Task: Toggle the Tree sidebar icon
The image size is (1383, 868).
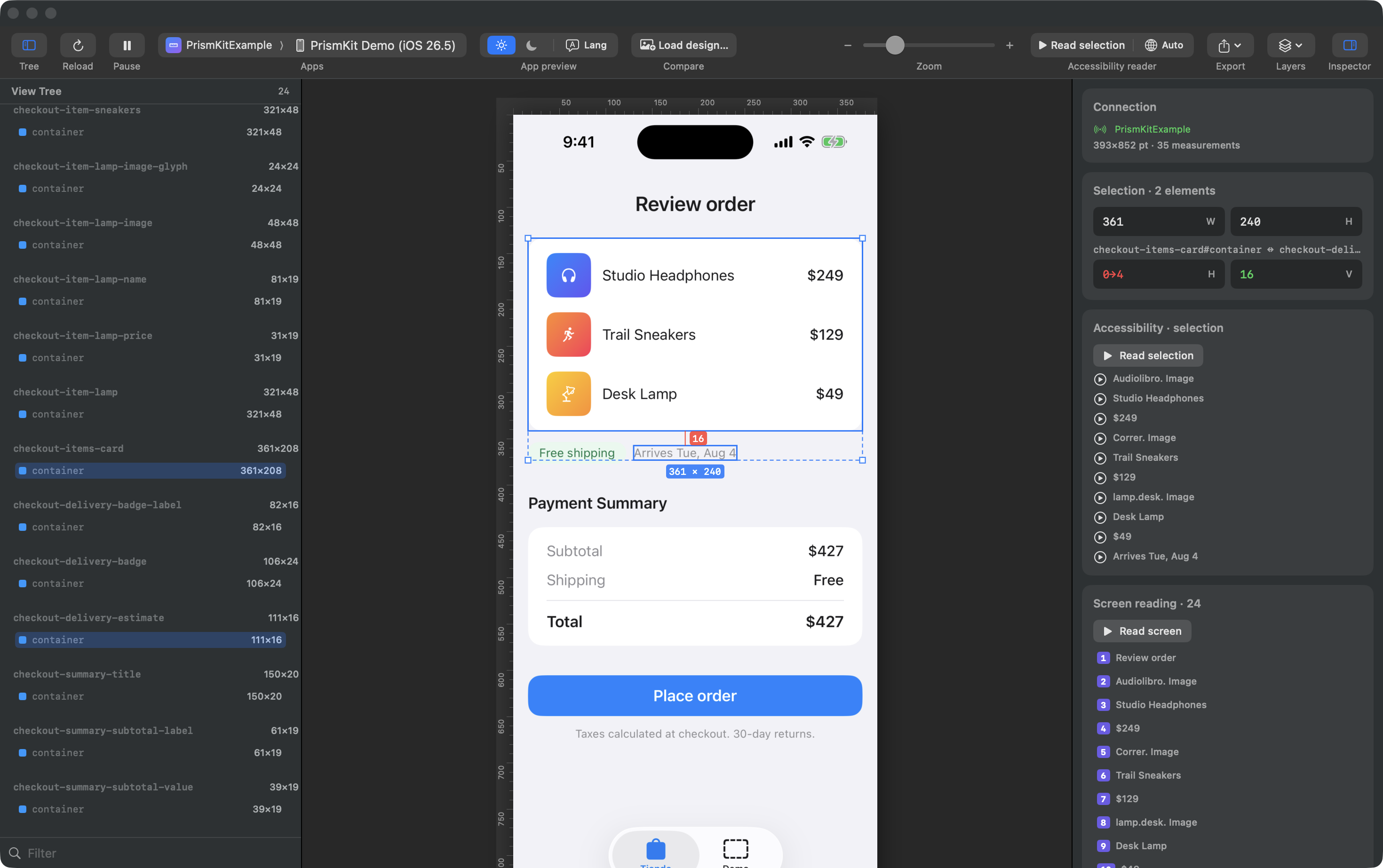Action: 29,45
